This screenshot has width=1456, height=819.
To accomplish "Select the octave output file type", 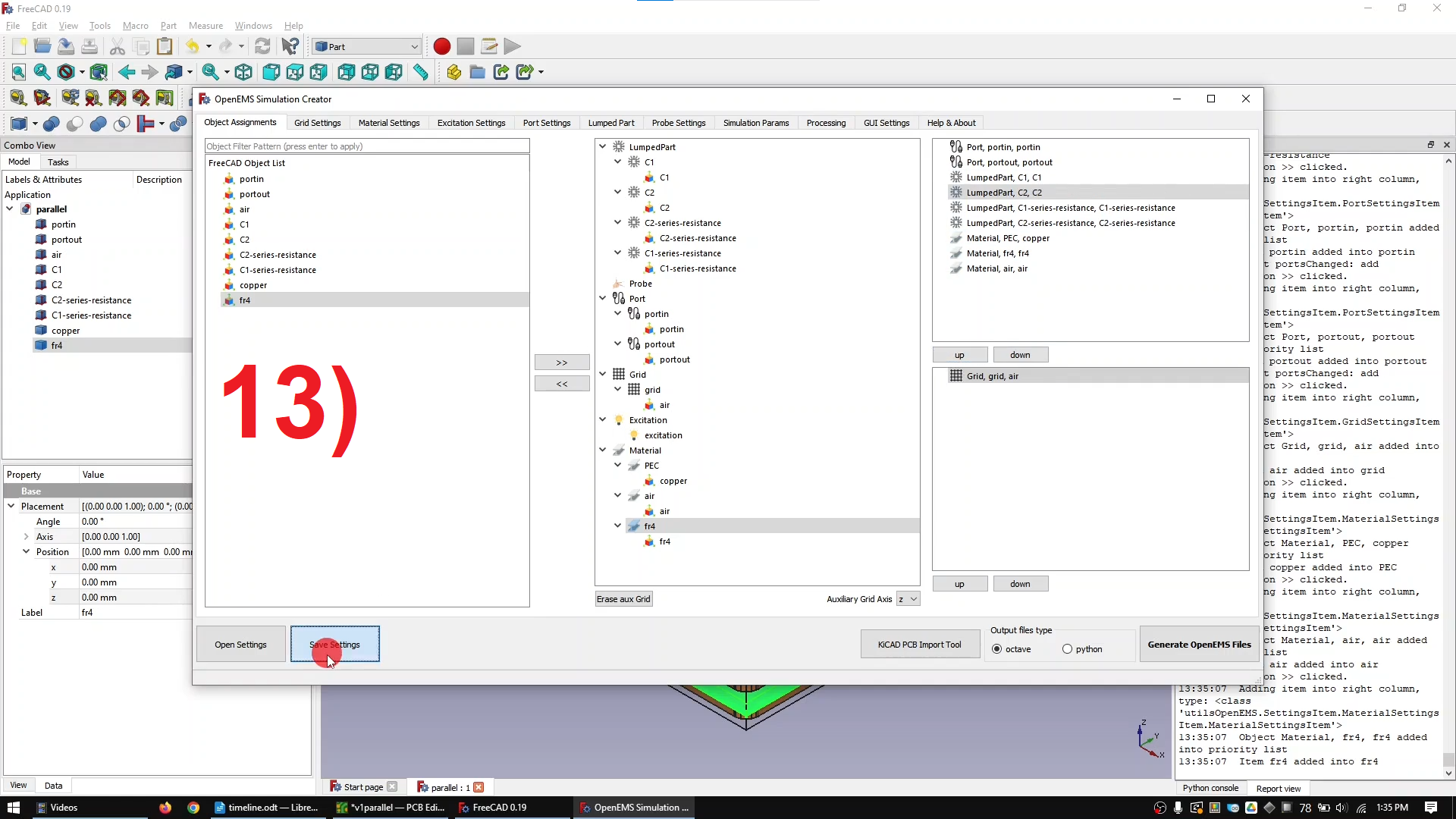I will 997,649.
